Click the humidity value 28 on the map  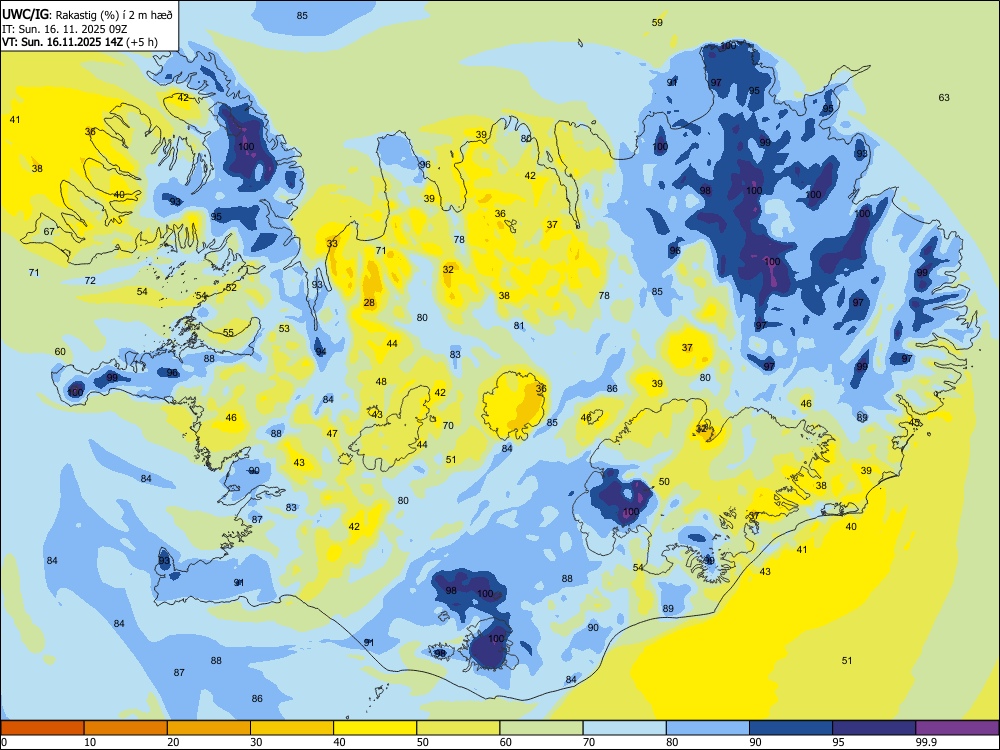[x=369, y=302]
